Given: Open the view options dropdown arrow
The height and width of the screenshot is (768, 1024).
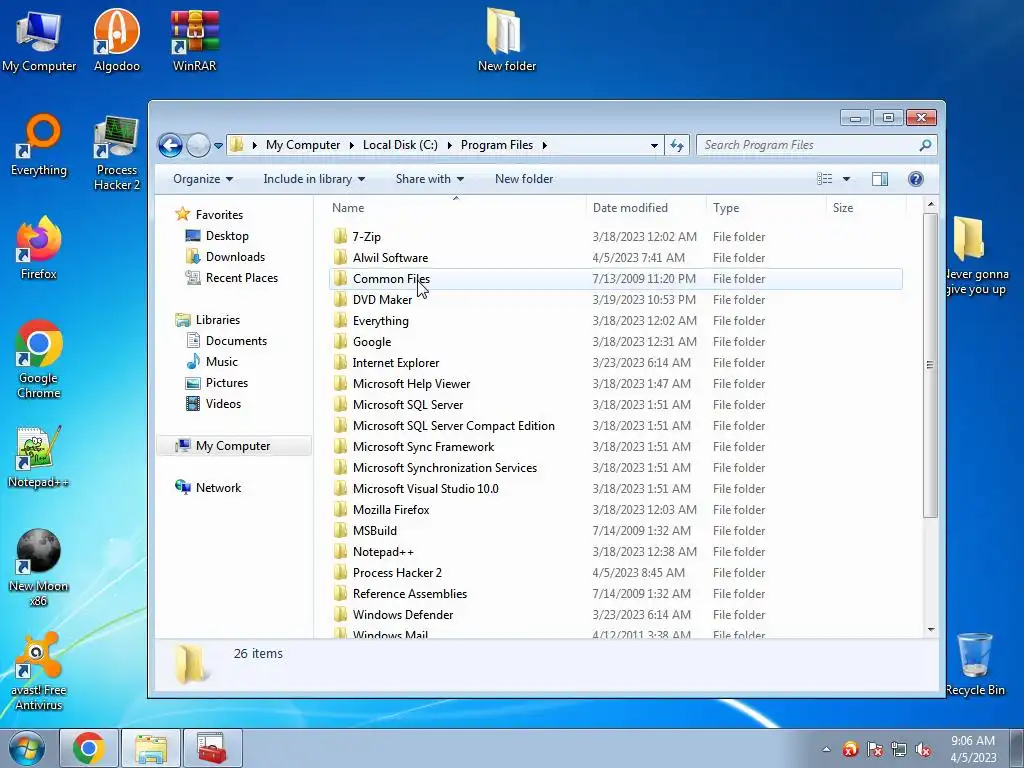Looking at the screenshot, I should point(846,179).
